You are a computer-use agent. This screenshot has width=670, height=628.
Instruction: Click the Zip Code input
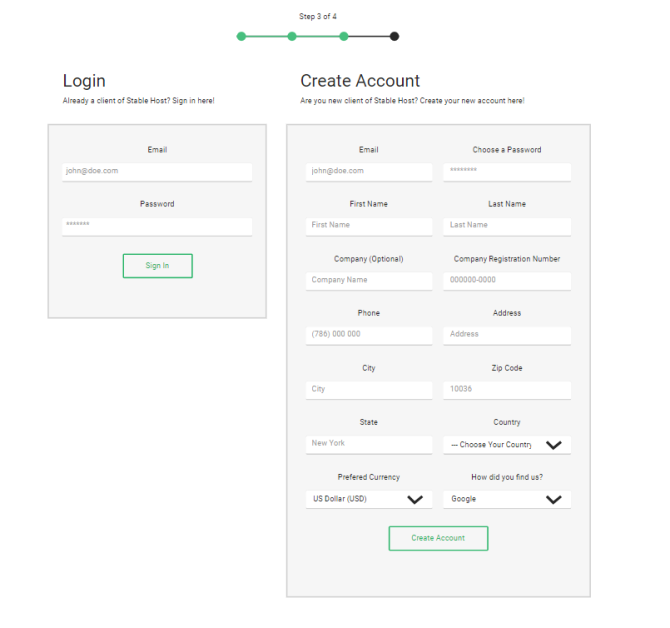507,389
